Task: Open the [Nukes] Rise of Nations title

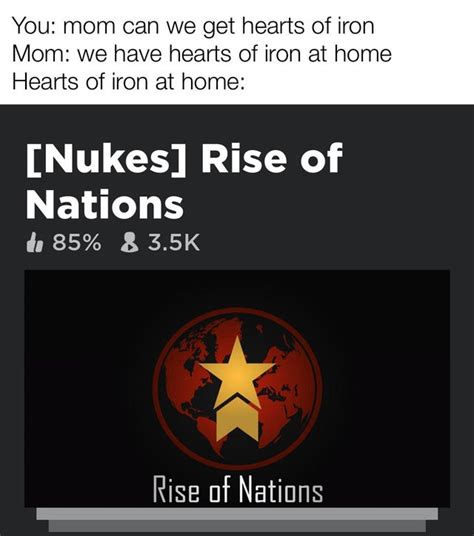Action: (184, 181)
